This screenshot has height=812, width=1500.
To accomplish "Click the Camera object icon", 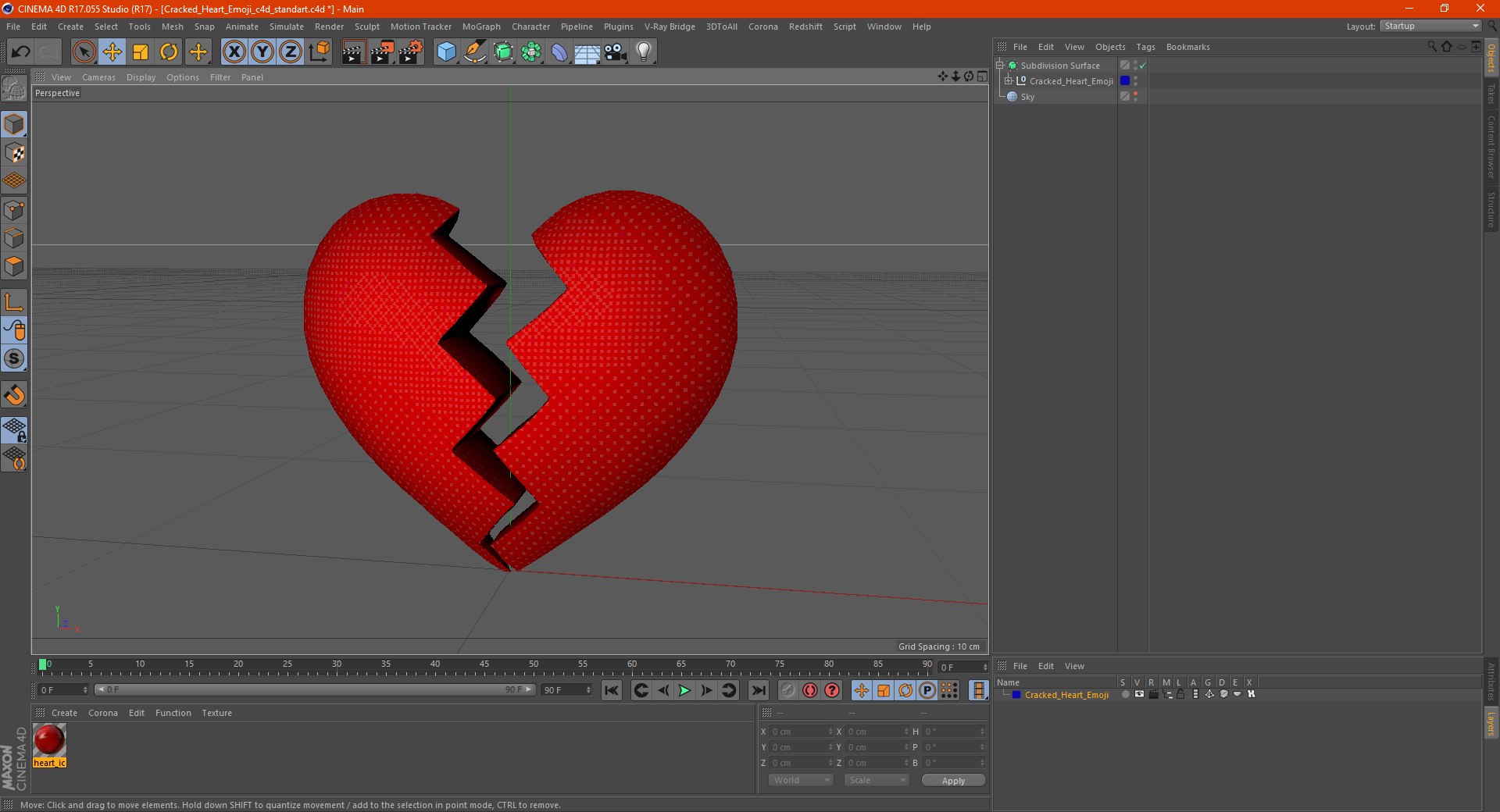I will (616, 52).
